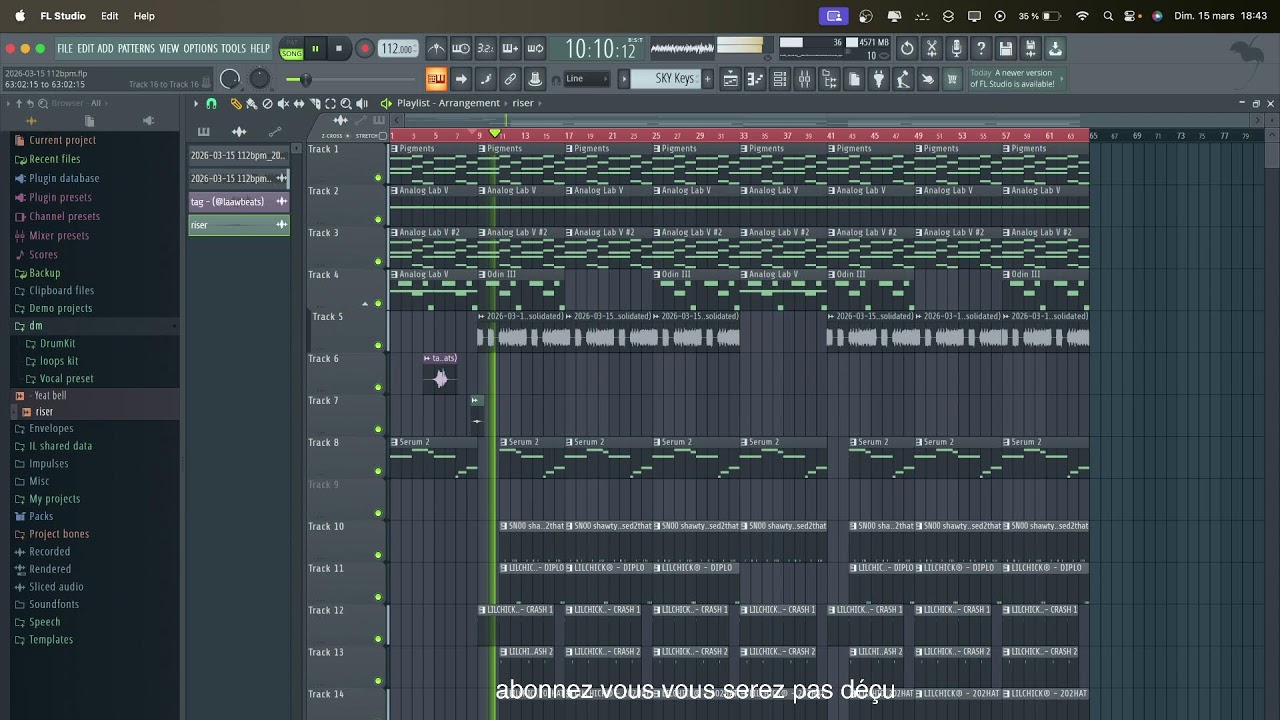Select the playlist slip tool
Screen dimensions: 1280x720
point(299,103)
